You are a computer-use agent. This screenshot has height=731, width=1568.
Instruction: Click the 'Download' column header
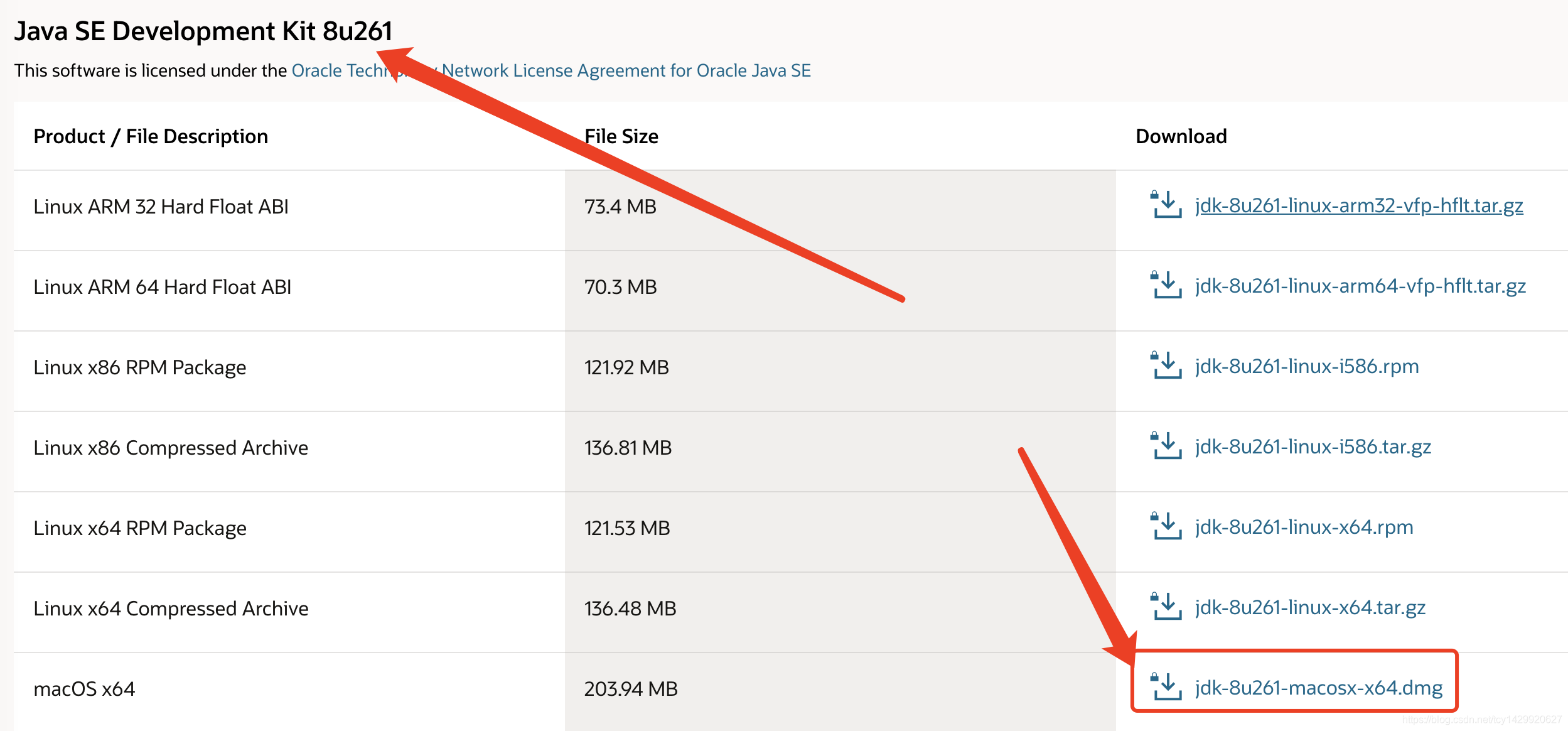1181,136
